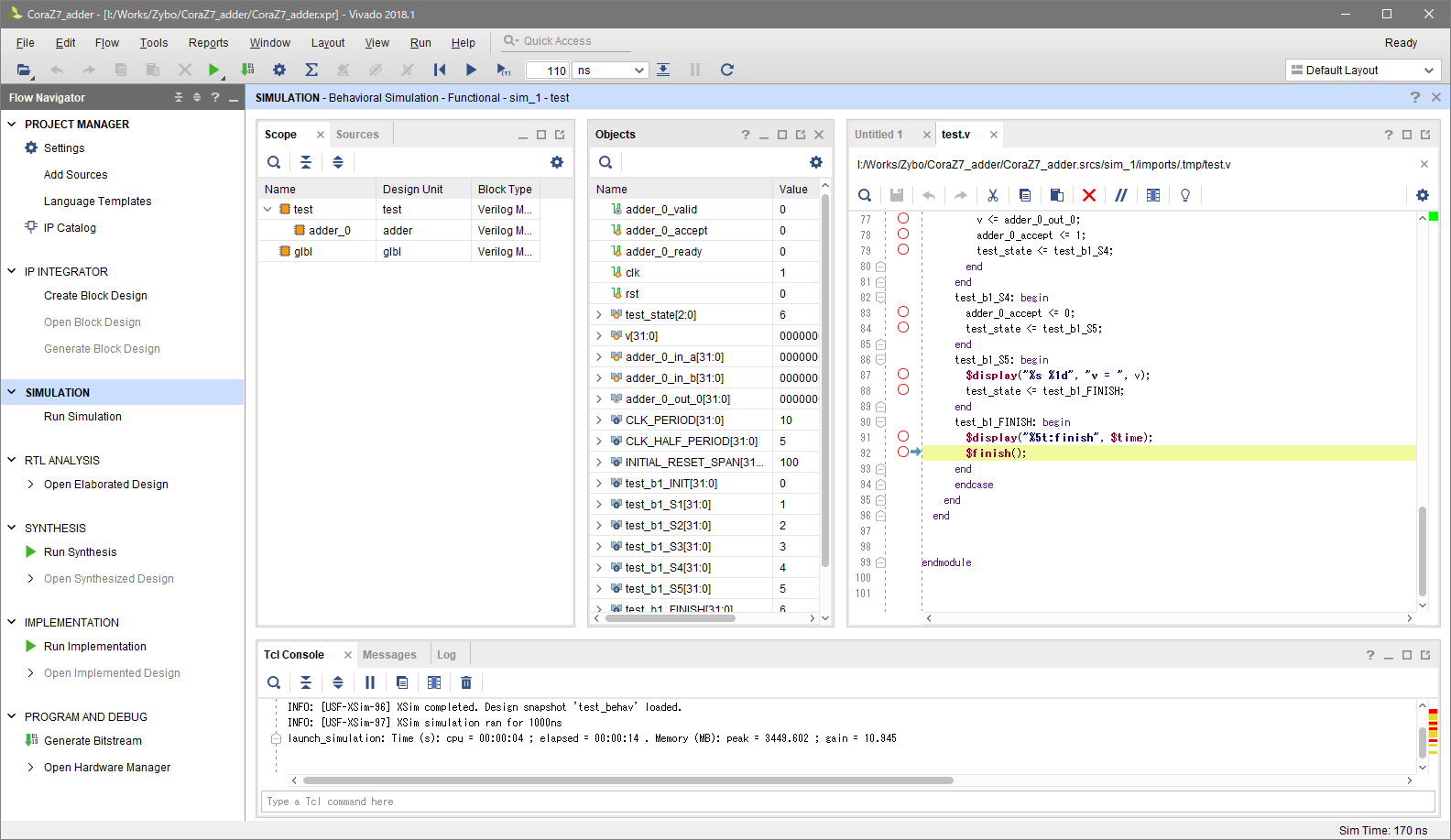Click Run Synthesis in Flow Navigator
Screen dimensions: 1451x840
pyautogui.click(x=81, y=552)
